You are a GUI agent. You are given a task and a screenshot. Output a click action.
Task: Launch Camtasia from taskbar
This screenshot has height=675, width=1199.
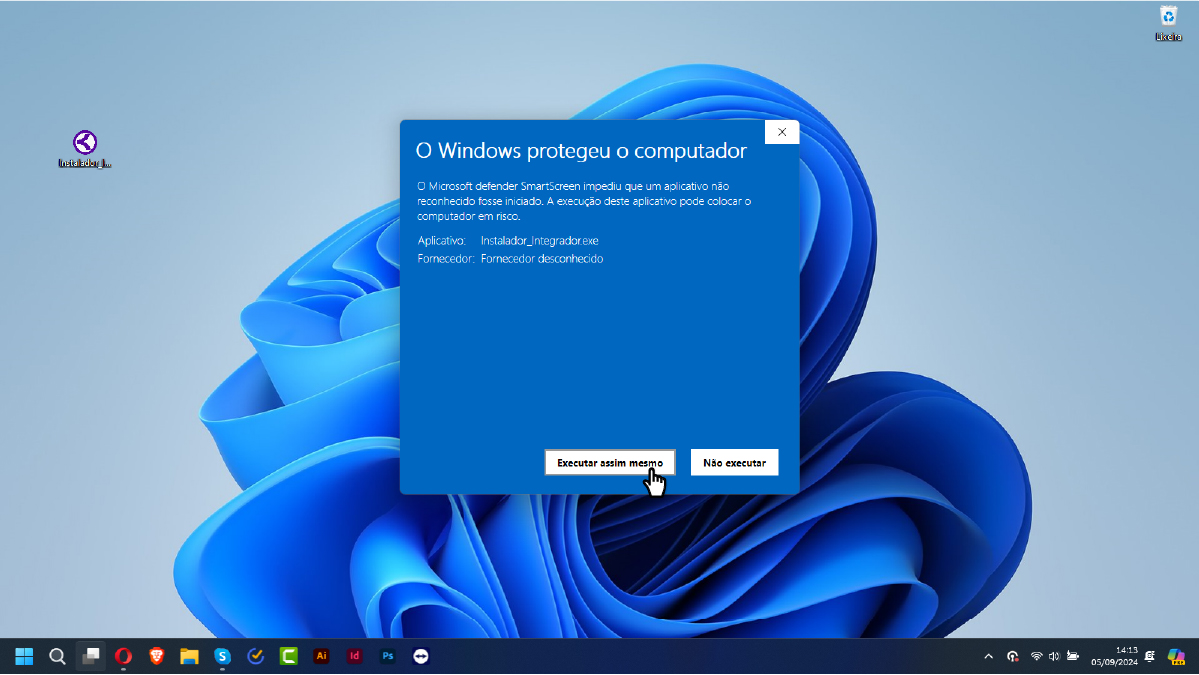(289, 656)
